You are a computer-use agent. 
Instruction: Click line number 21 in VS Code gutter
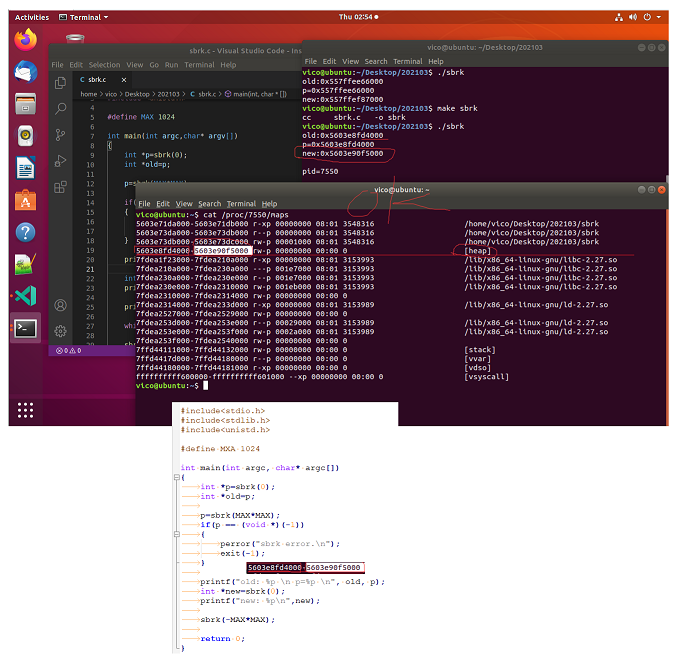click(90, 269)
